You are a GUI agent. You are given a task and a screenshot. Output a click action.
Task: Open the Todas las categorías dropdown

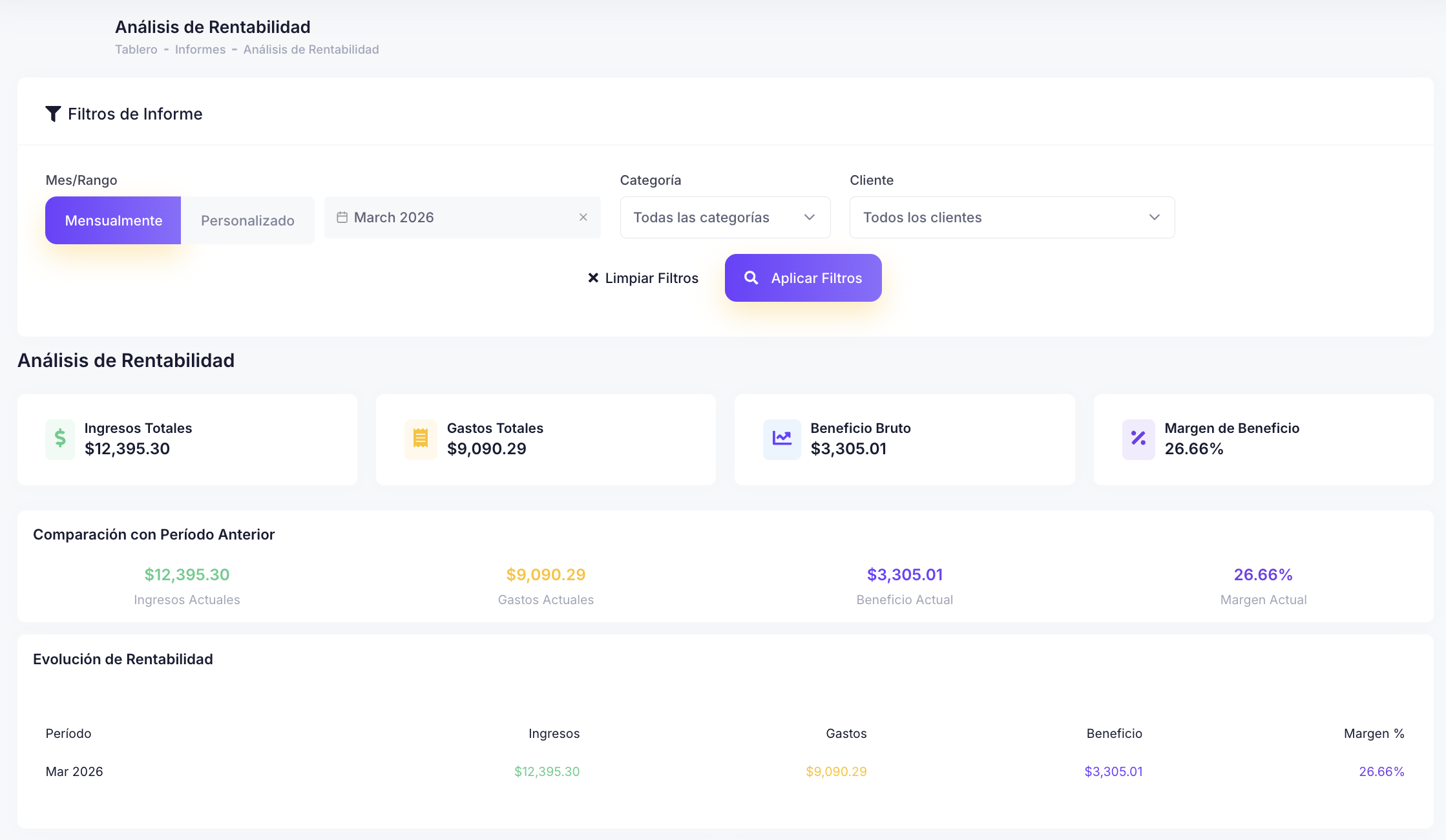click(725, 218)
